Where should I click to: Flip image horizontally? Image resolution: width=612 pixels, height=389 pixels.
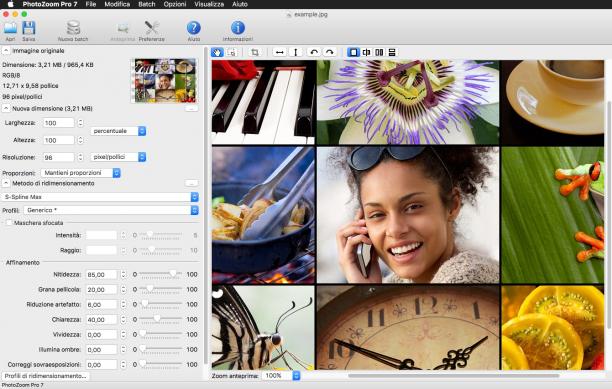tap(279, 52)
